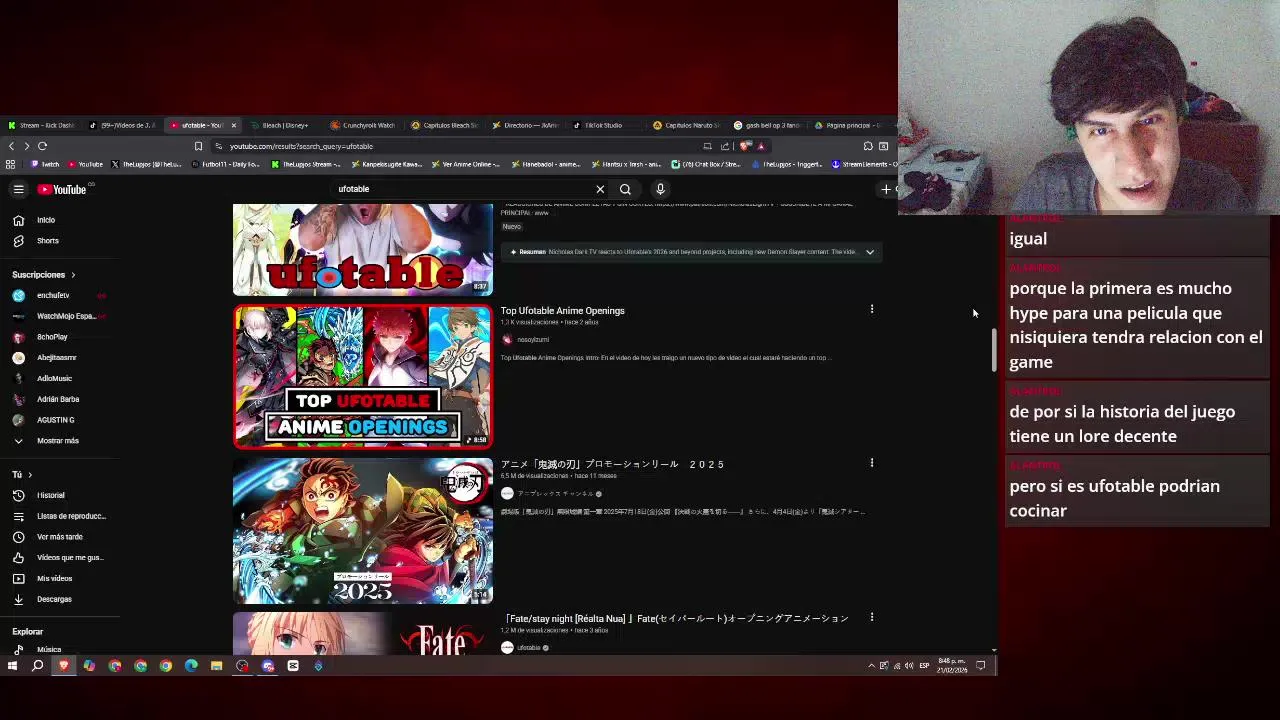Play the Top Ufotable Anime Openings thumbnail

click(x=363, y=377)
